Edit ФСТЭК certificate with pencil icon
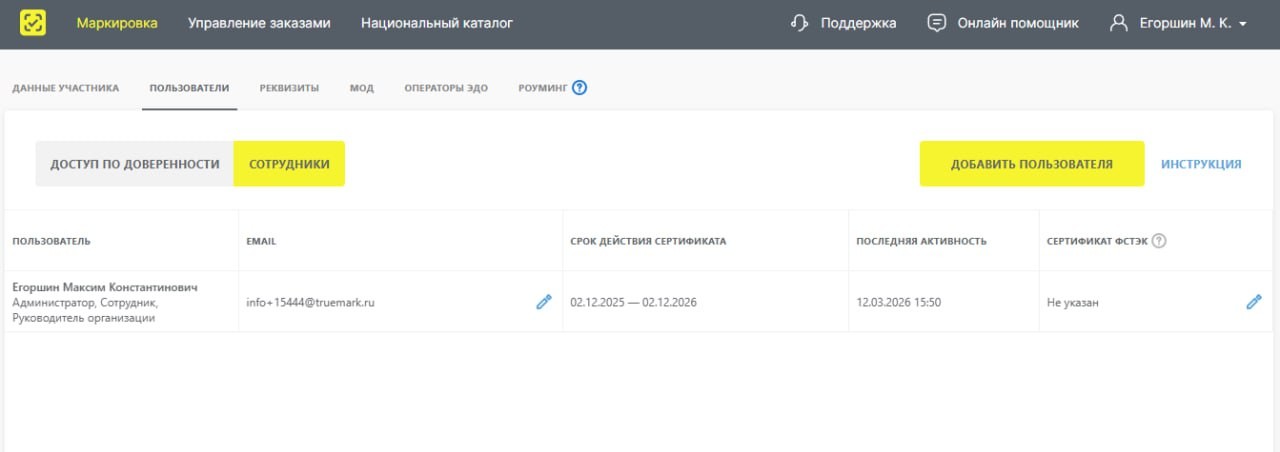Screen dimensions: 1280x452 point(1253,302)
